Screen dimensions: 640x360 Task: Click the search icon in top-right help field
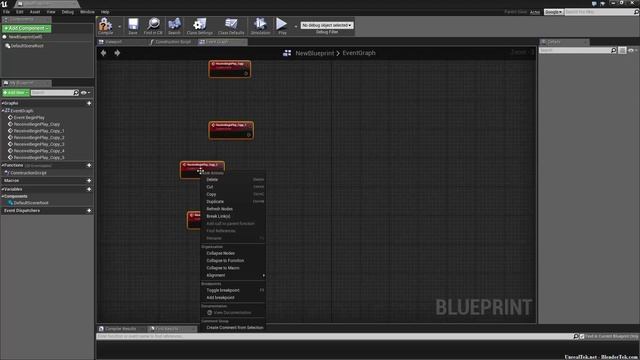(636, 12)
